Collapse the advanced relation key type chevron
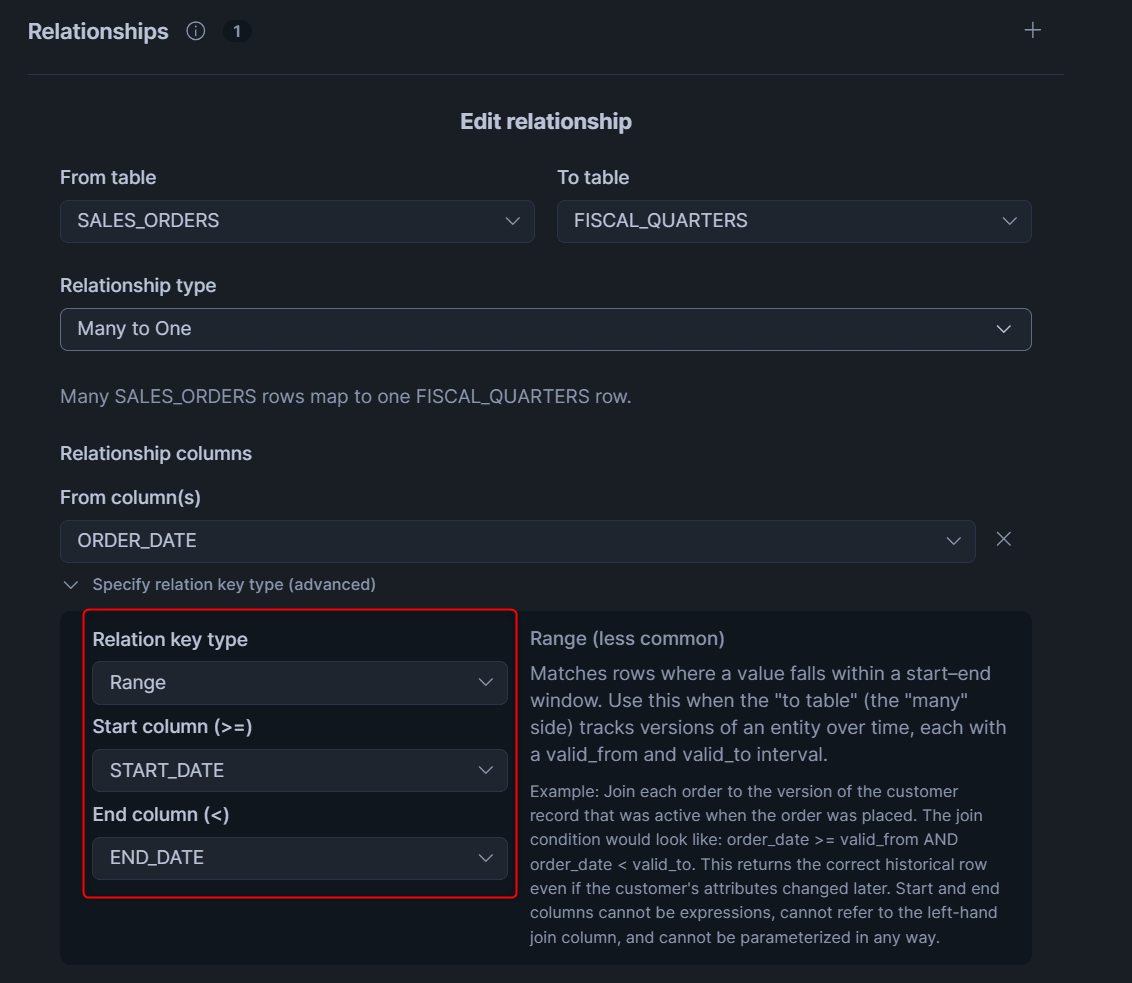The image size is (1132, 983). [70, 584]
